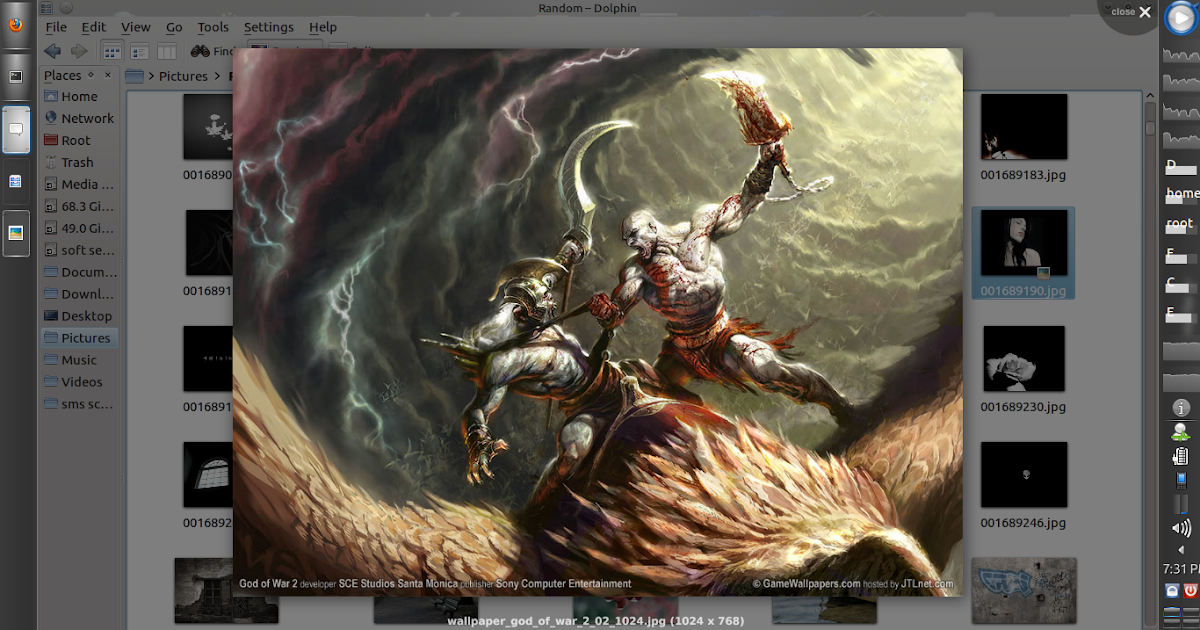Launch Firefox from the left panel
The image size is (1200, 630).
tap(16, 25)
